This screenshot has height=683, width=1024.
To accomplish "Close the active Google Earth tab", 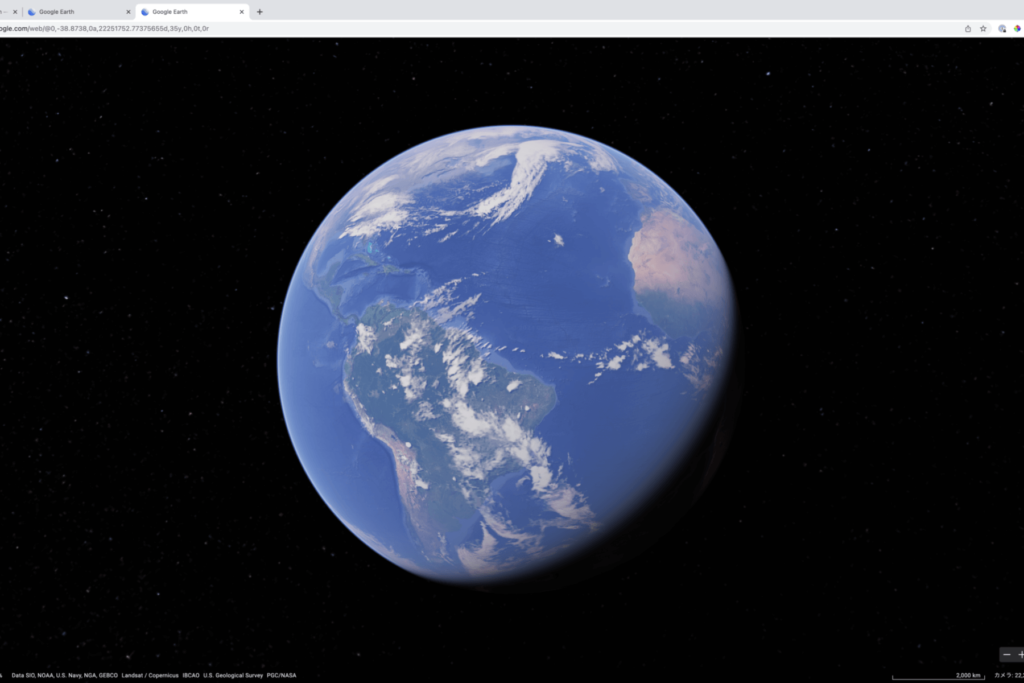I will tap(241, 12).
